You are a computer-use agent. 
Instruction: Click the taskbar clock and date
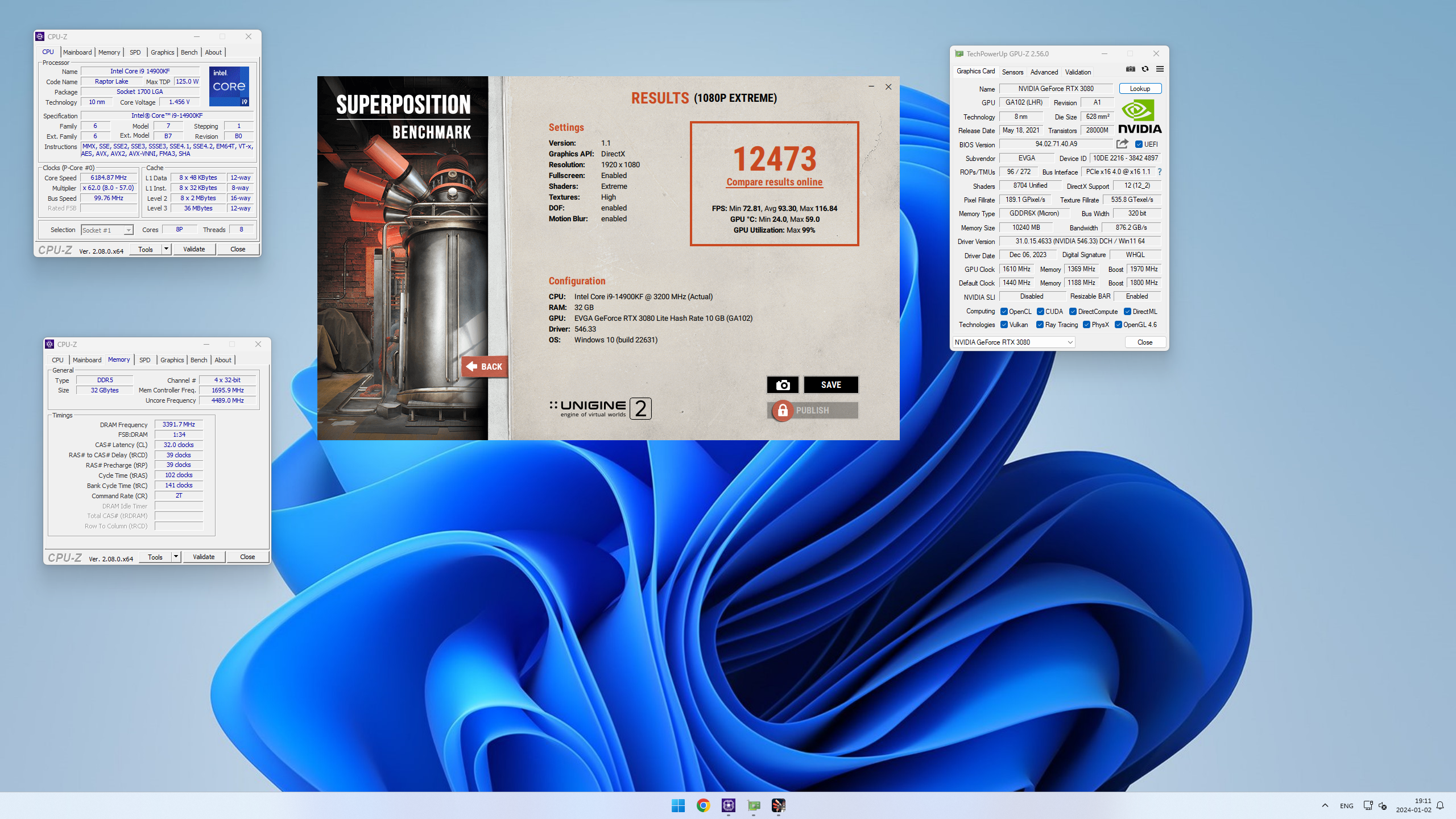(1413, 805)
